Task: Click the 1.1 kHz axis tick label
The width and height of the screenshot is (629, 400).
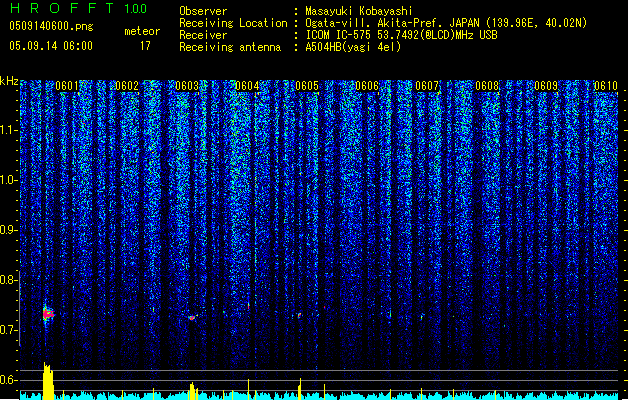Action: (x=9, y=130)
